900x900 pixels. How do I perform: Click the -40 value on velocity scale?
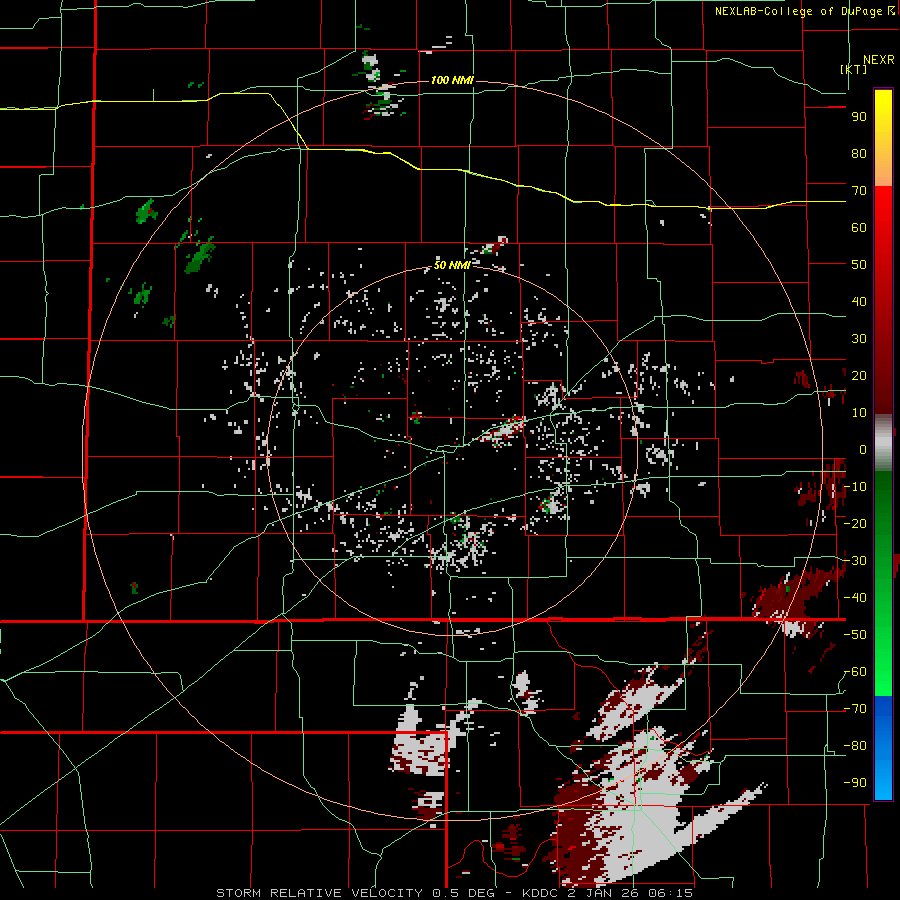point(855,598)
